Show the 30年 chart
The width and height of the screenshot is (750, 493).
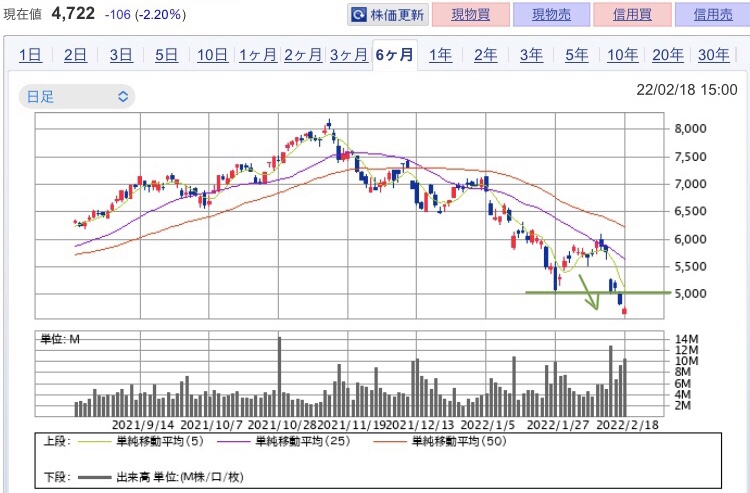713,55
